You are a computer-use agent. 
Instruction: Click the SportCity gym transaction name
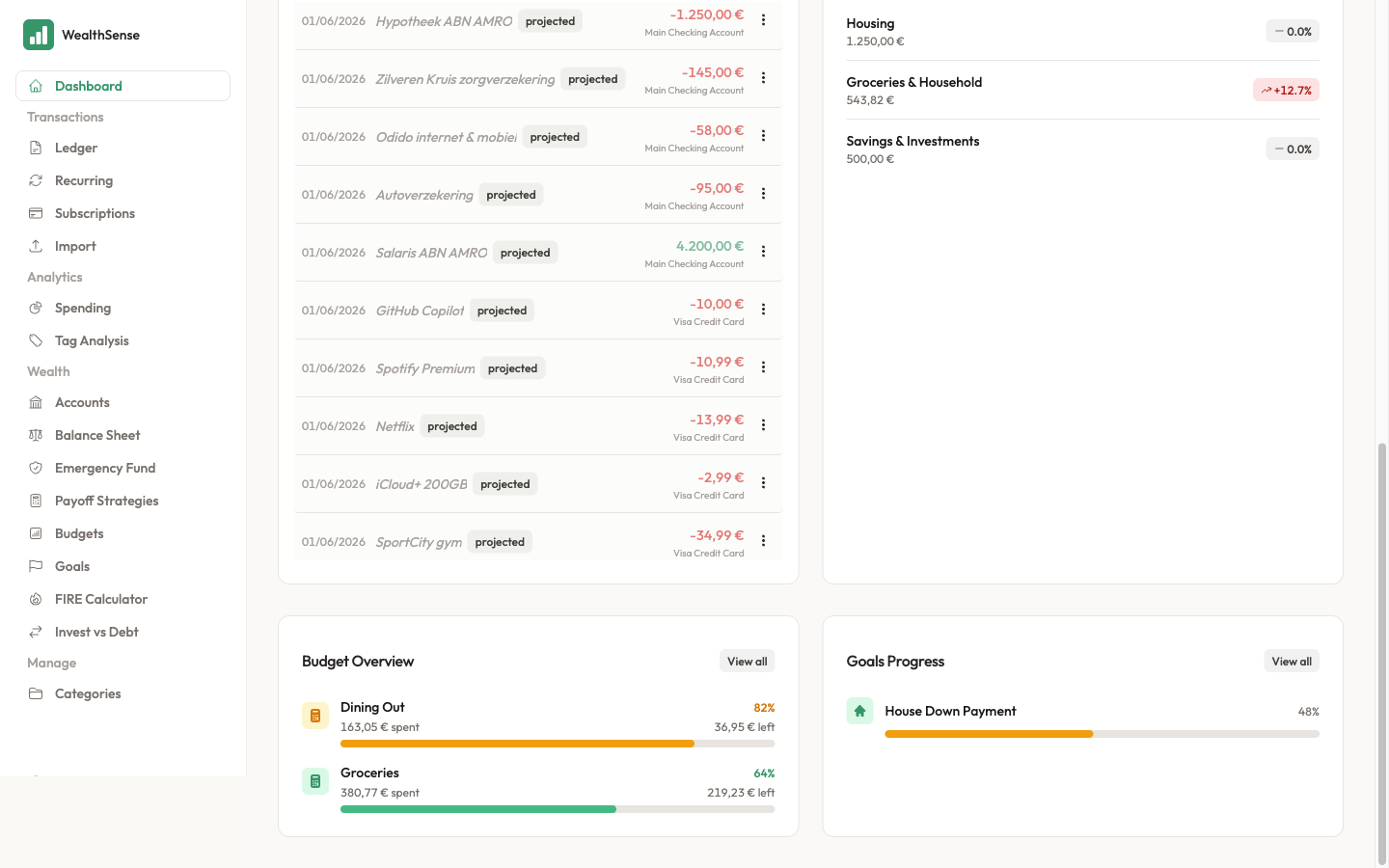(x=419, y=542)
